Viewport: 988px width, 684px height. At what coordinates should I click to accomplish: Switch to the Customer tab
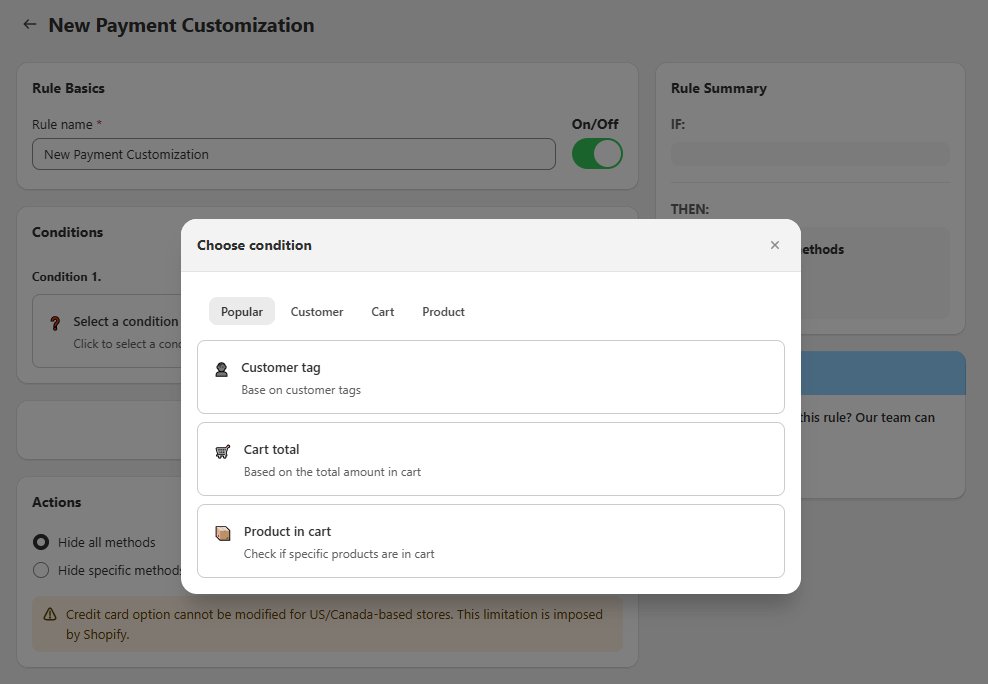tap(317, 311)
